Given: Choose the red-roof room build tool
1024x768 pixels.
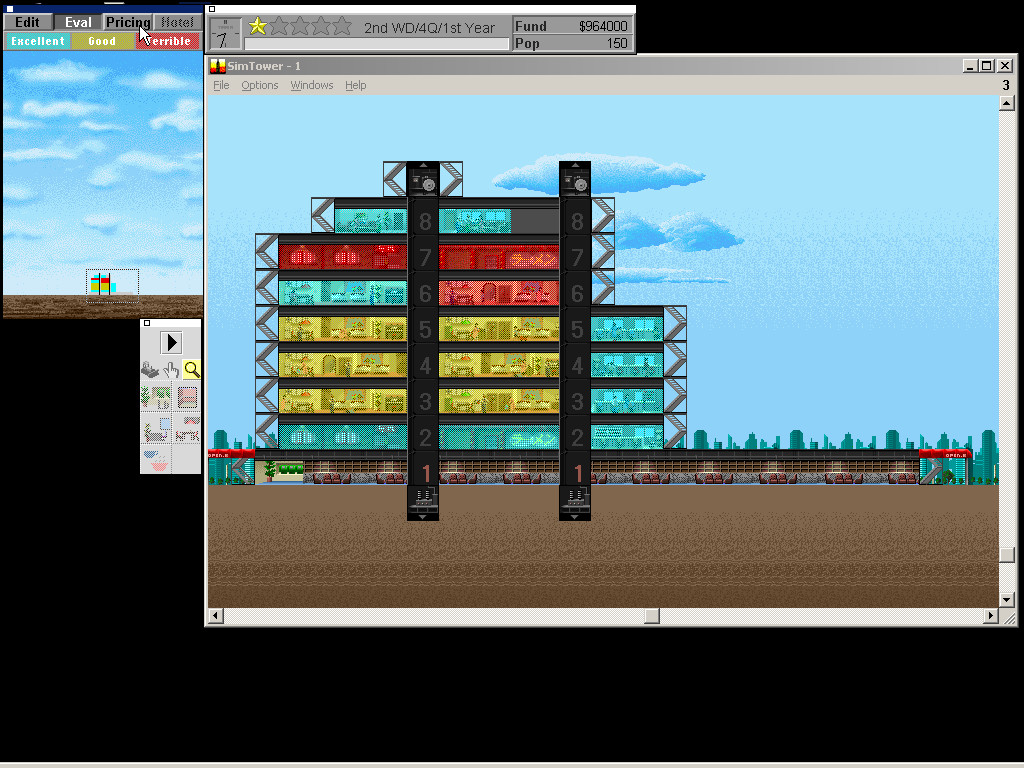Looking at the screenshot, I should [x=187, y=429].
